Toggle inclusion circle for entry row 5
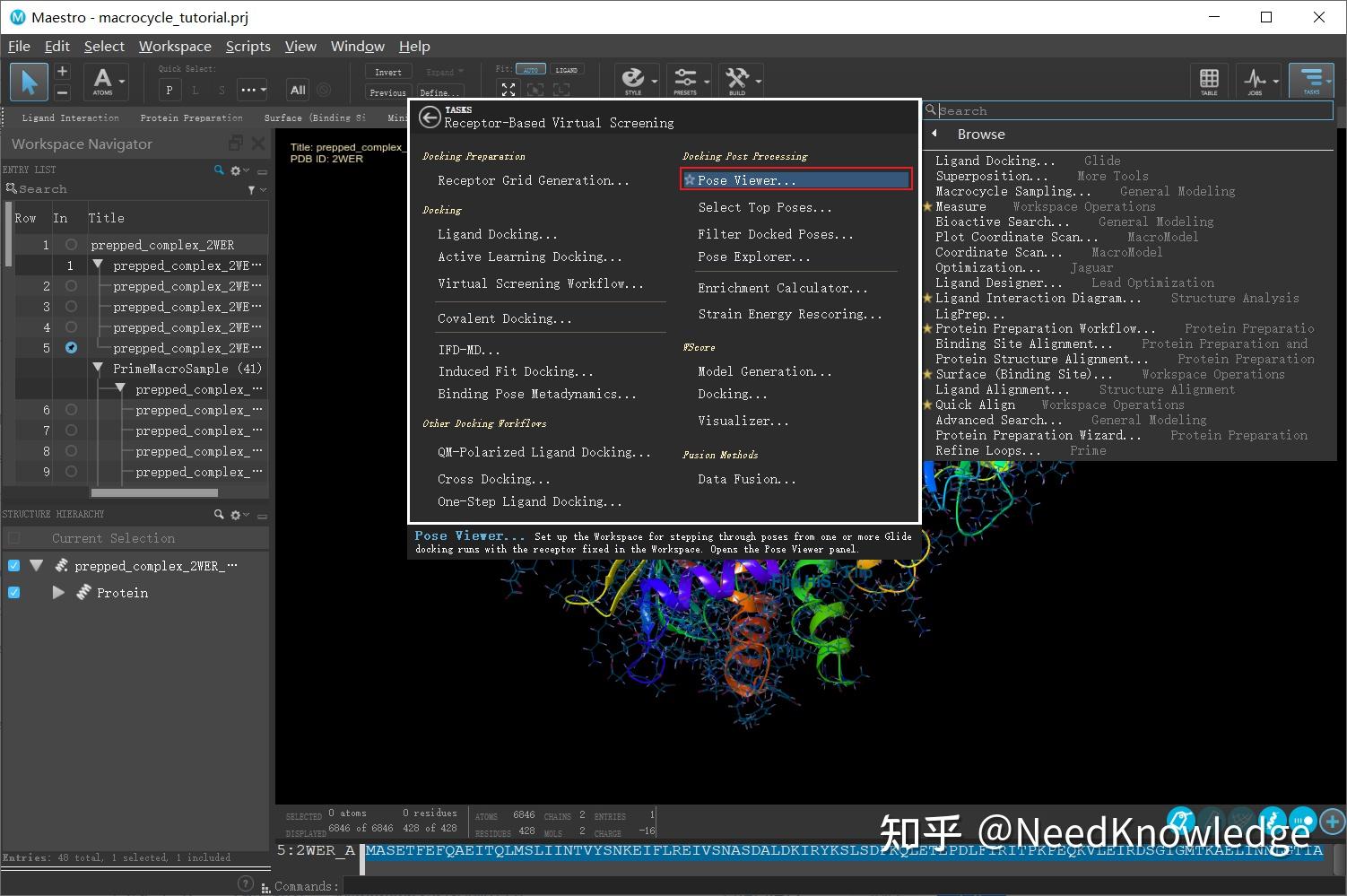 71,348
